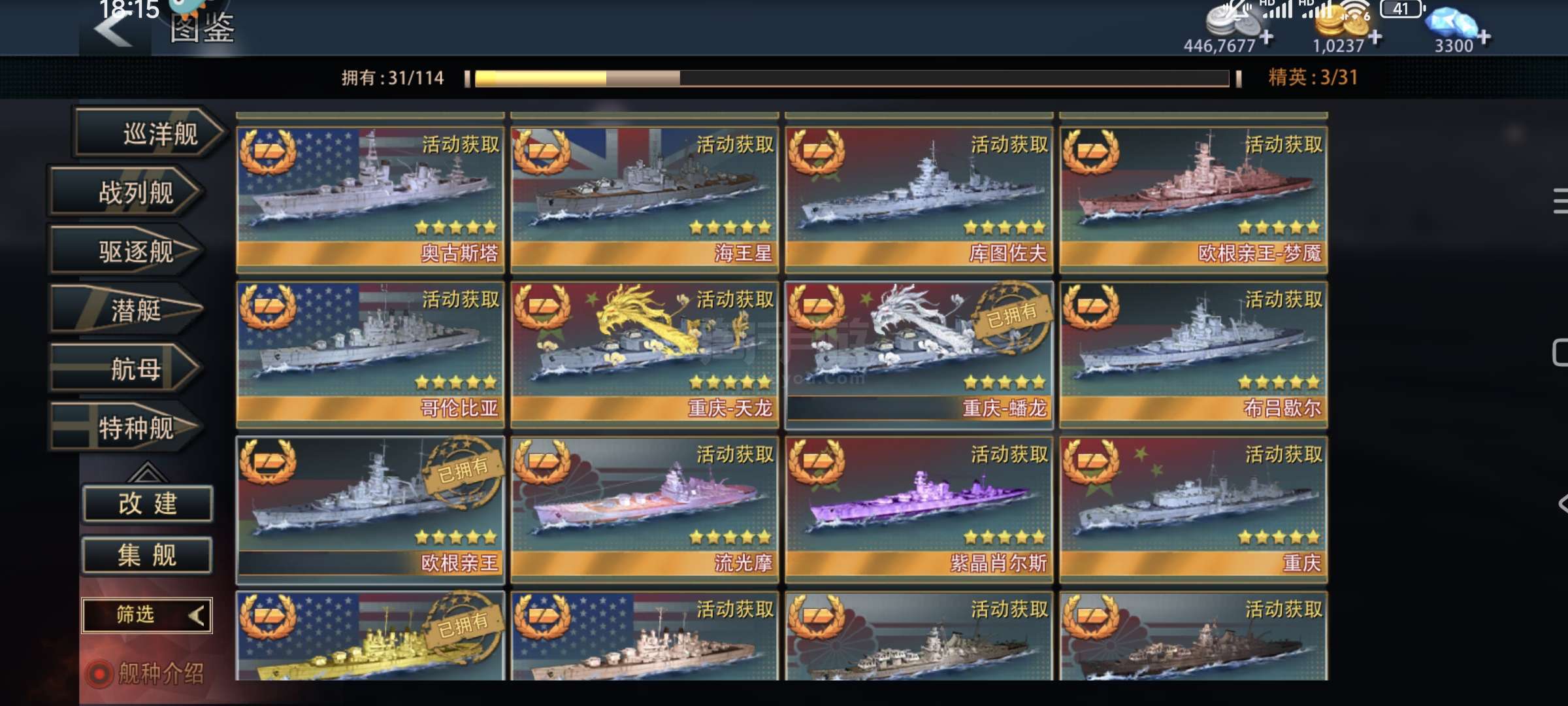Click the 改建 rebuild button
The image size is (1568, 706).
pos(147,504)
